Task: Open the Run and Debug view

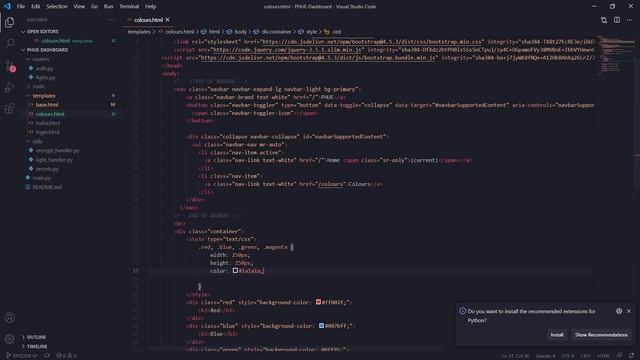Action: coord(9,87)
